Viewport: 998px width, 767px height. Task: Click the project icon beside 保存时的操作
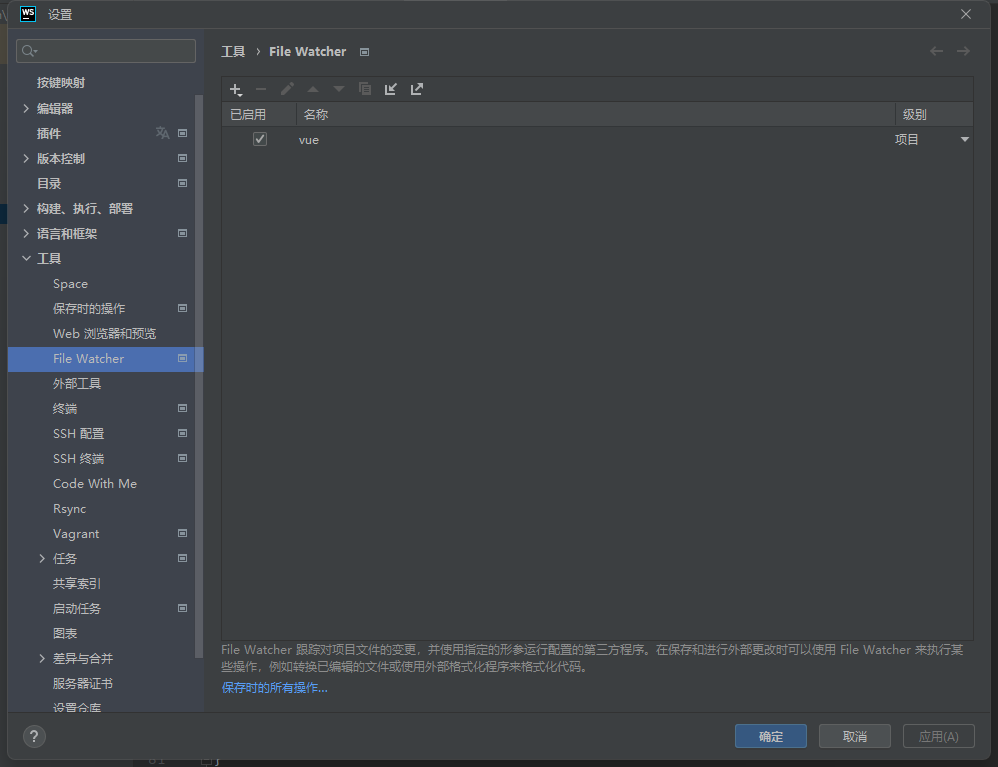[183, 308]
